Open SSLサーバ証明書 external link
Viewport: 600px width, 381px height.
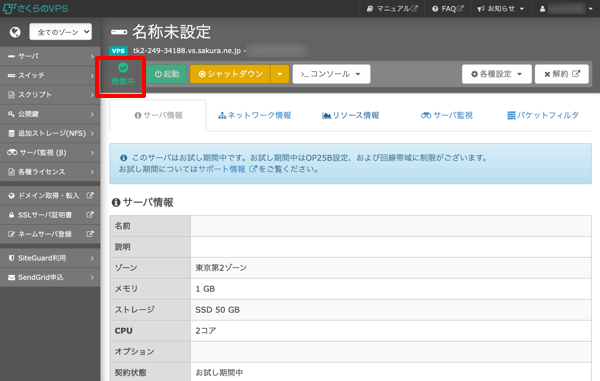point(50,215)
